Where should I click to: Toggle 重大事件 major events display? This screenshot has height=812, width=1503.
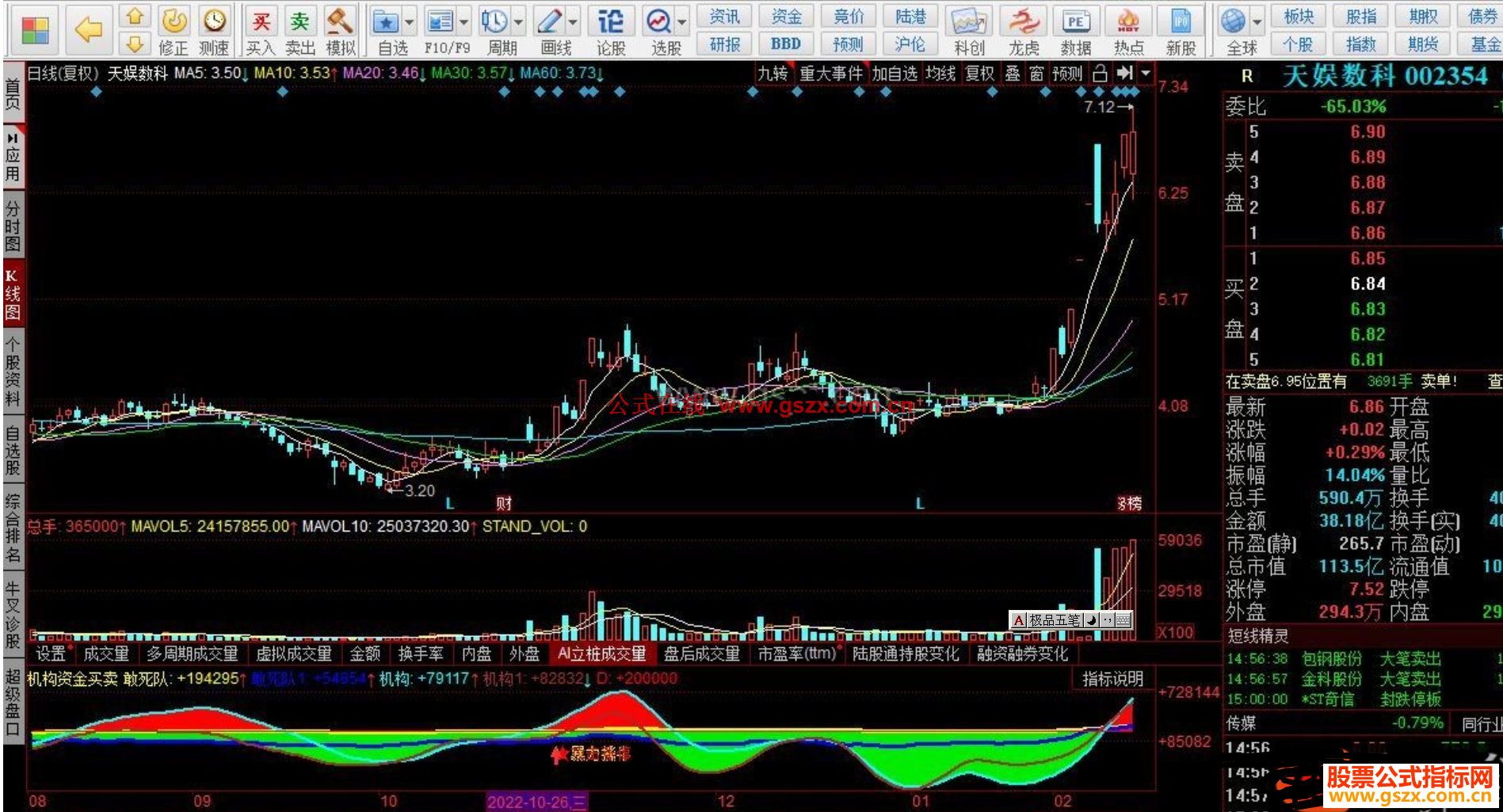coord(831,74)
